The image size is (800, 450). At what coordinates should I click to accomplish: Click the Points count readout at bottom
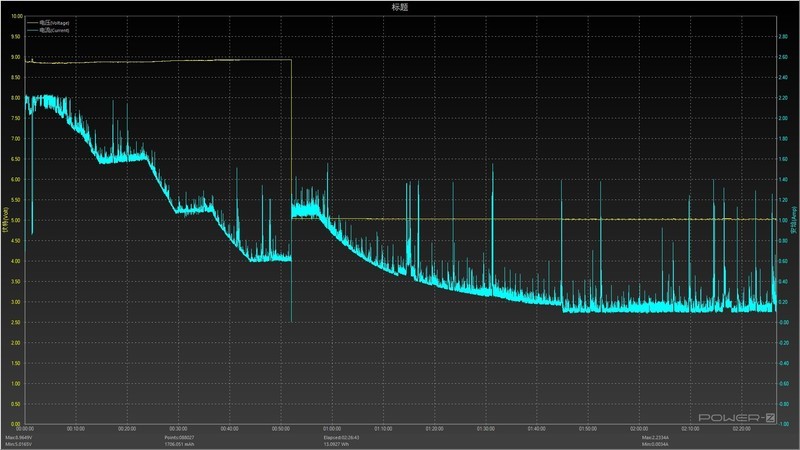coord(182,437)
